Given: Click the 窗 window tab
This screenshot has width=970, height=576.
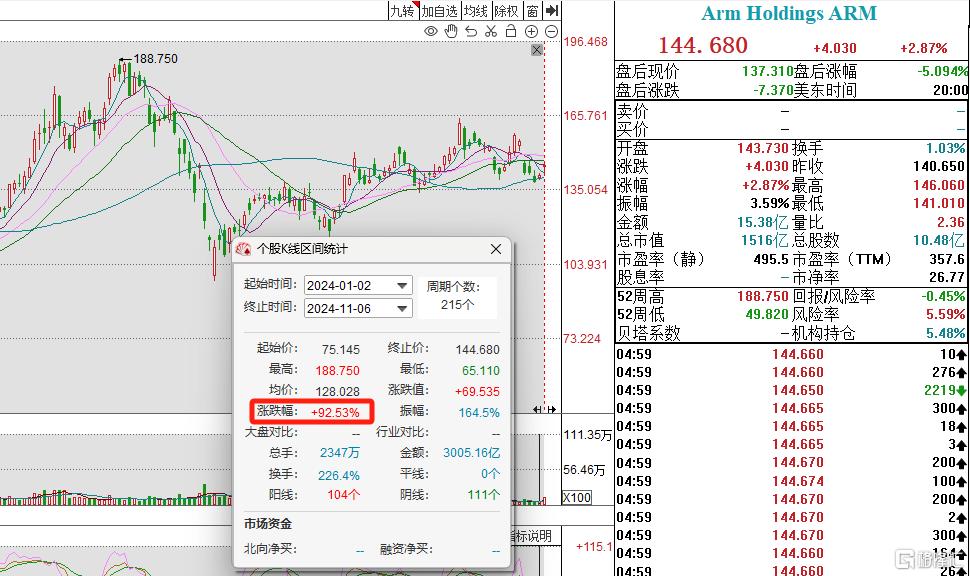Looking at the screenshot, I should coord(532,11).
